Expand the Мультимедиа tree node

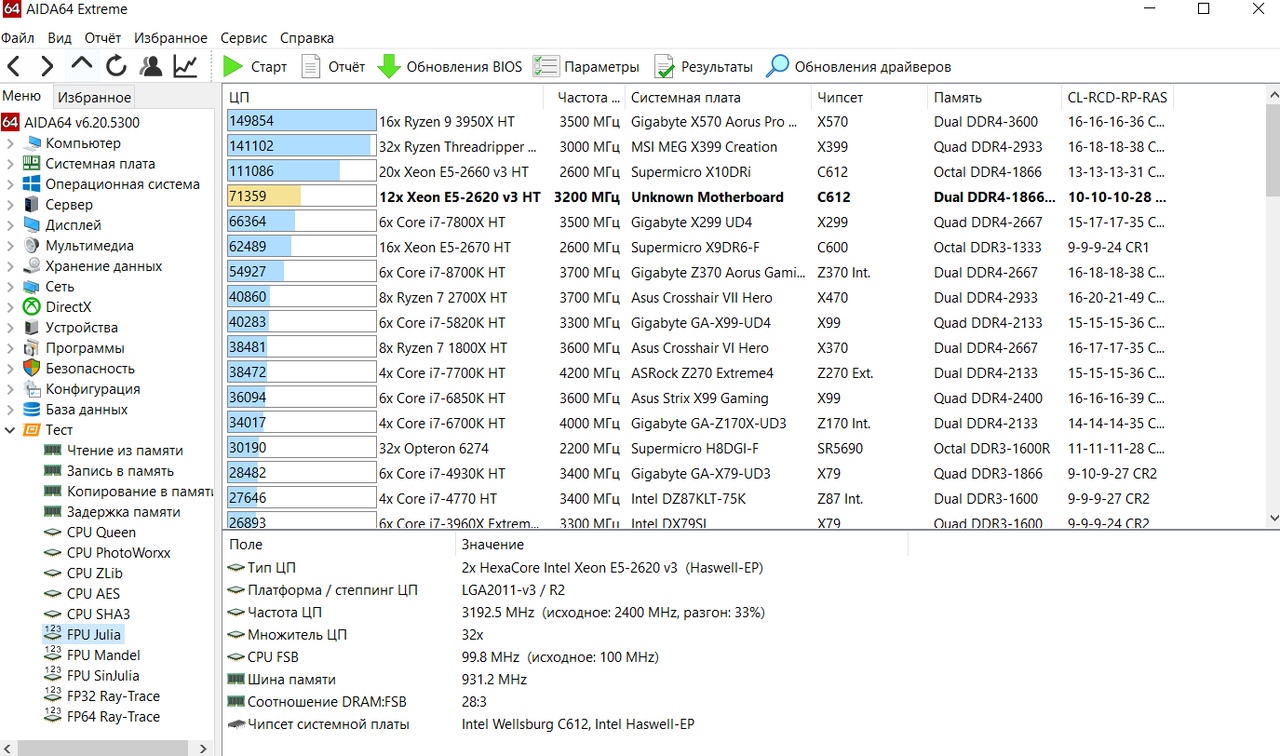tap(10, 246)
